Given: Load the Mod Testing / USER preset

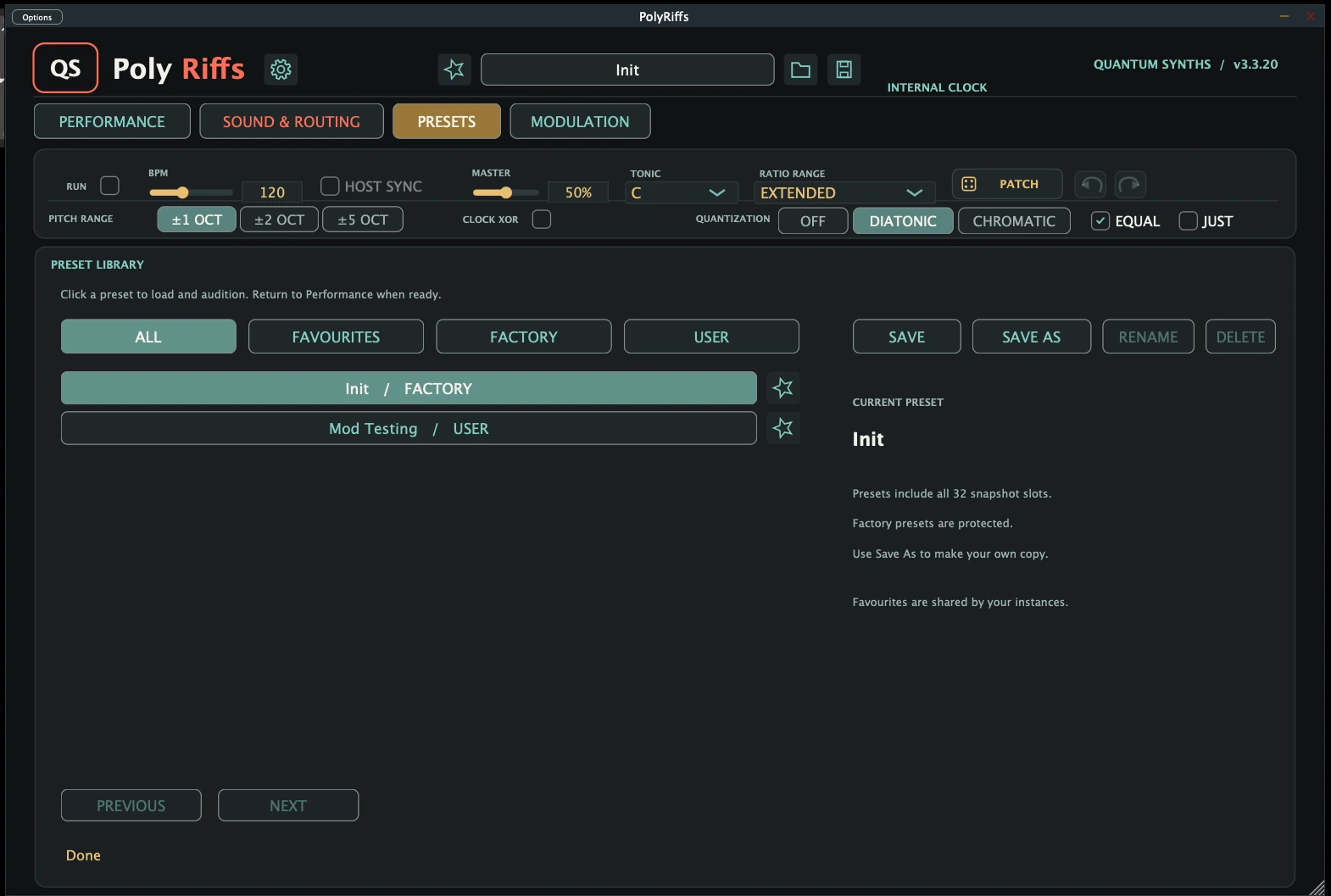Looking at the screenshot, I should [x=409, y=428].
